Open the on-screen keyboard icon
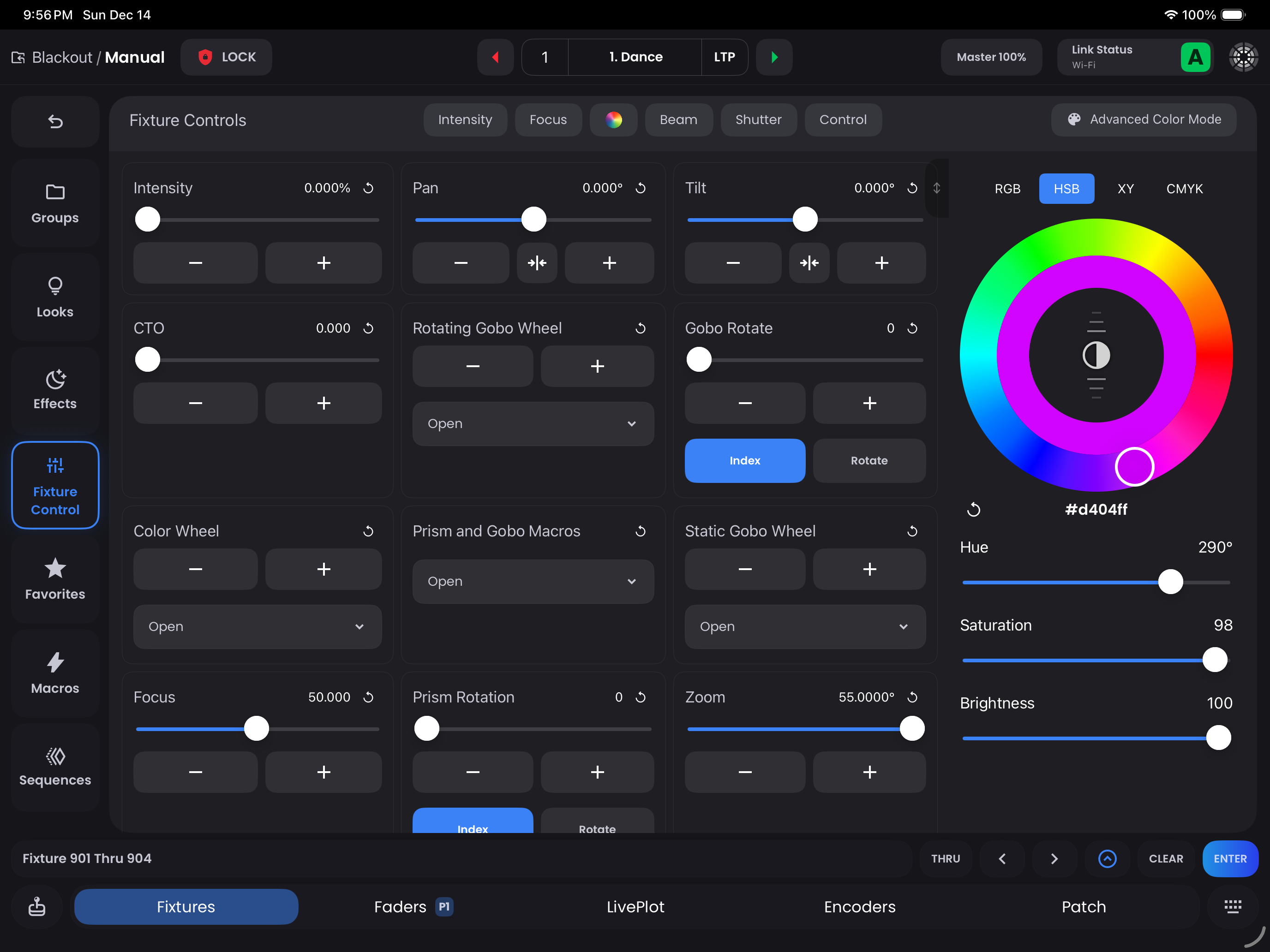1270x952 pixels. [1232, 907]
